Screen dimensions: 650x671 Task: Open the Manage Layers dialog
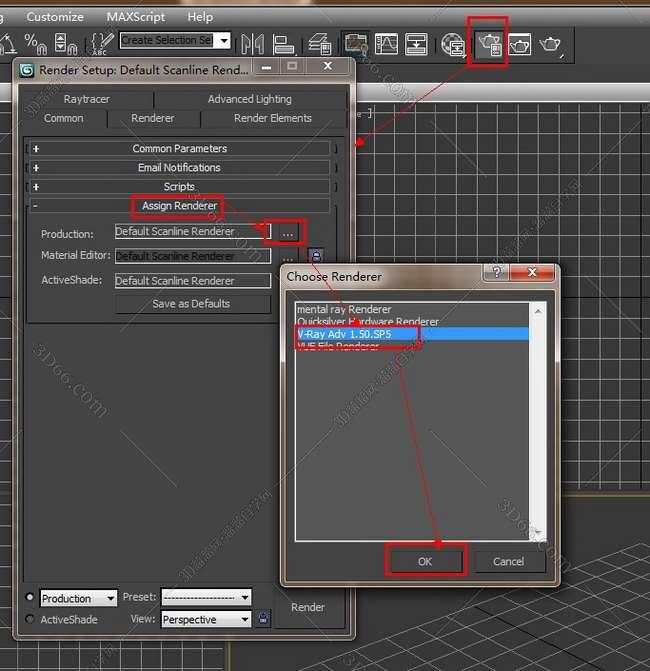point(319,44)
